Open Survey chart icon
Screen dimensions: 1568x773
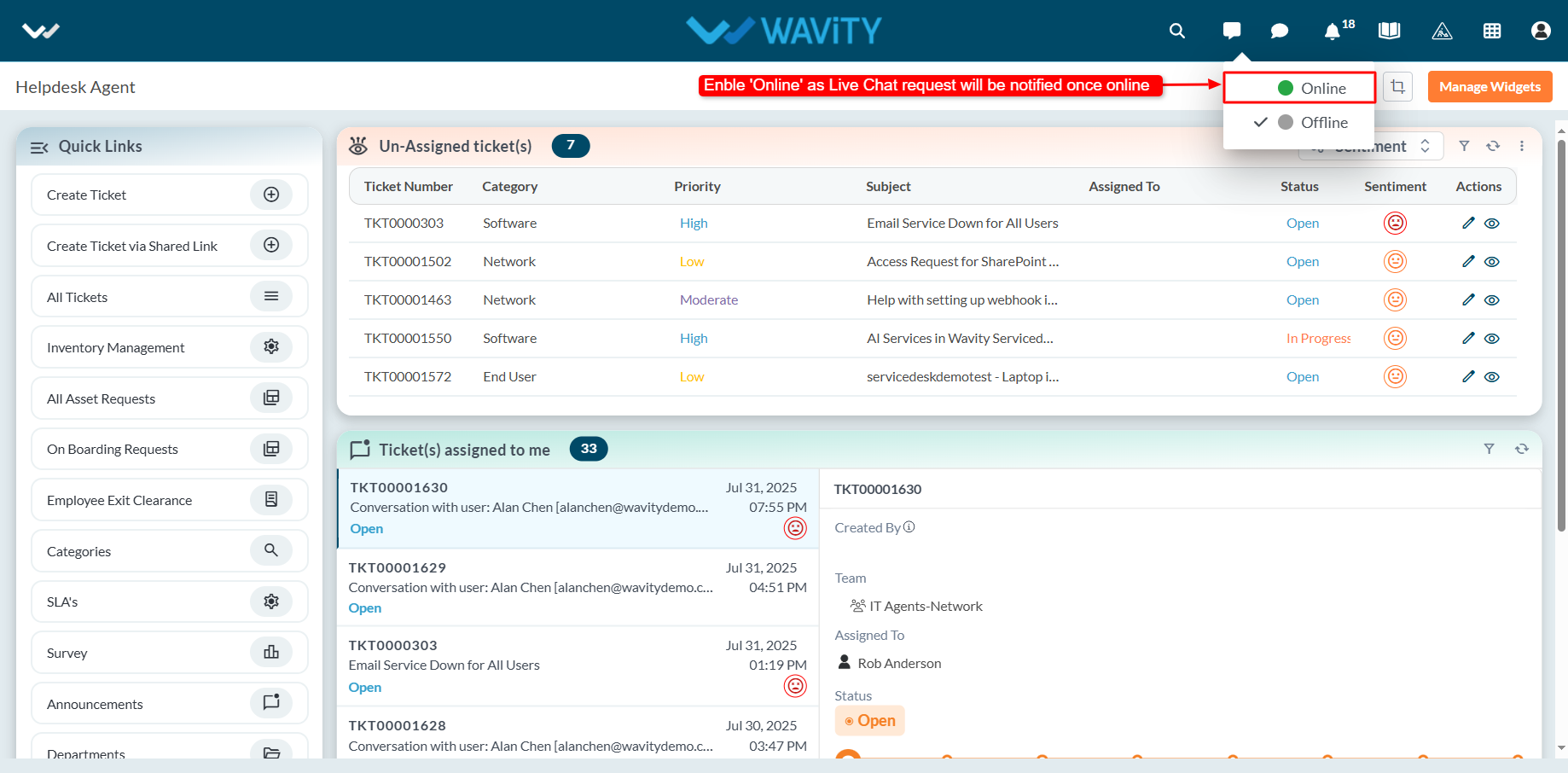click(x=271, y=652)
